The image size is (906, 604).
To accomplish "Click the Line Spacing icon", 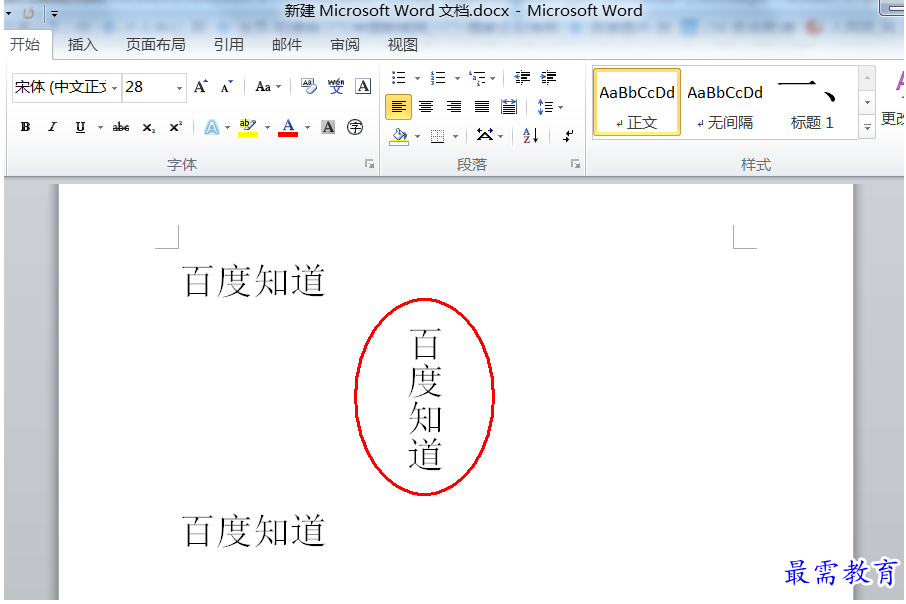I will point(545,107).
